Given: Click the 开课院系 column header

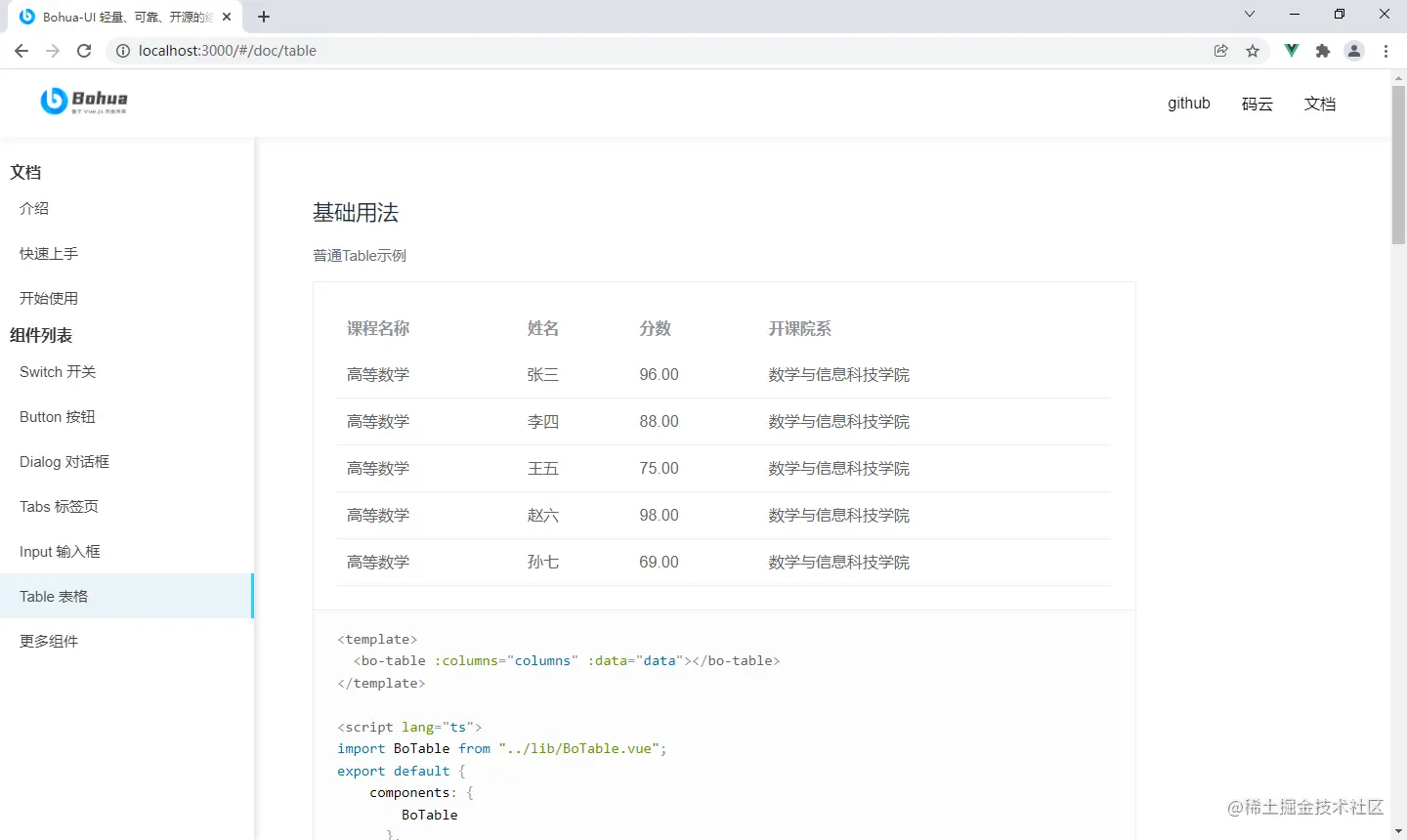Looking at the screenshot, I should click(x=800, y=328).
